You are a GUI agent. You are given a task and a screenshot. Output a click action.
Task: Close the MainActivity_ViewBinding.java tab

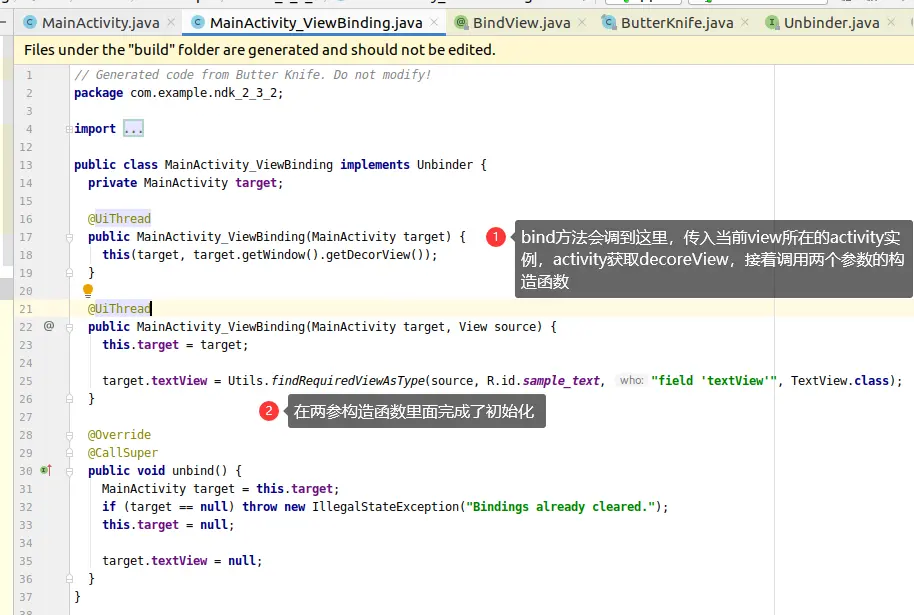(x=434, y=22)
